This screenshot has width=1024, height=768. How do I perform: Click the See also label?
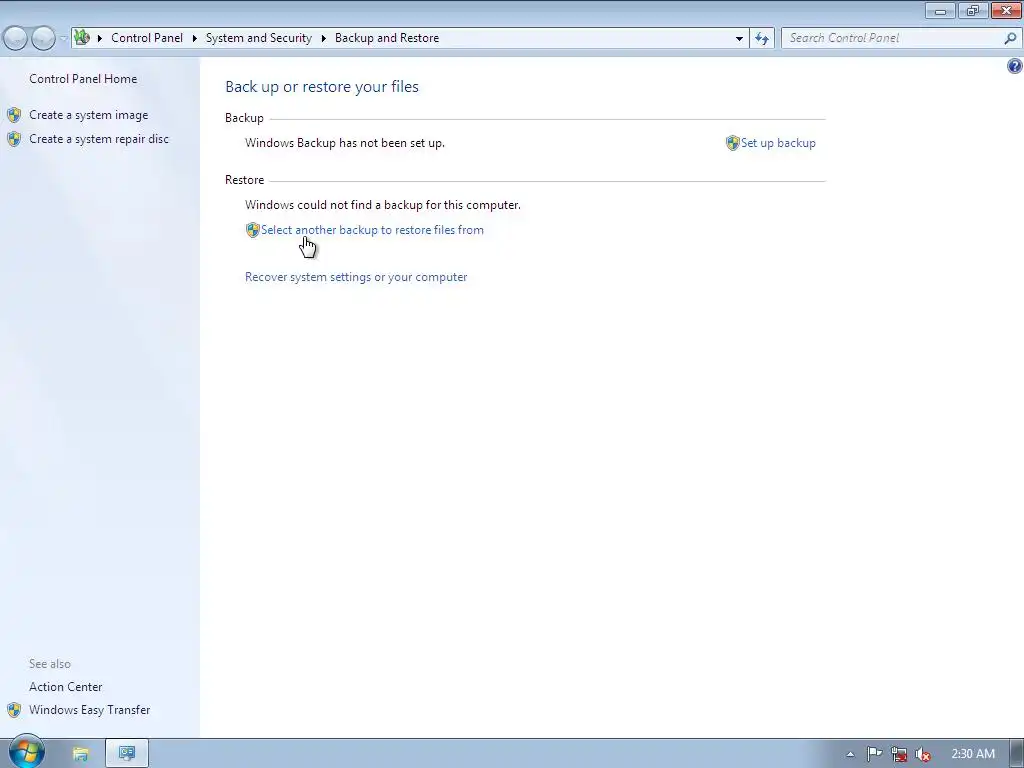(x=50, y=664)
